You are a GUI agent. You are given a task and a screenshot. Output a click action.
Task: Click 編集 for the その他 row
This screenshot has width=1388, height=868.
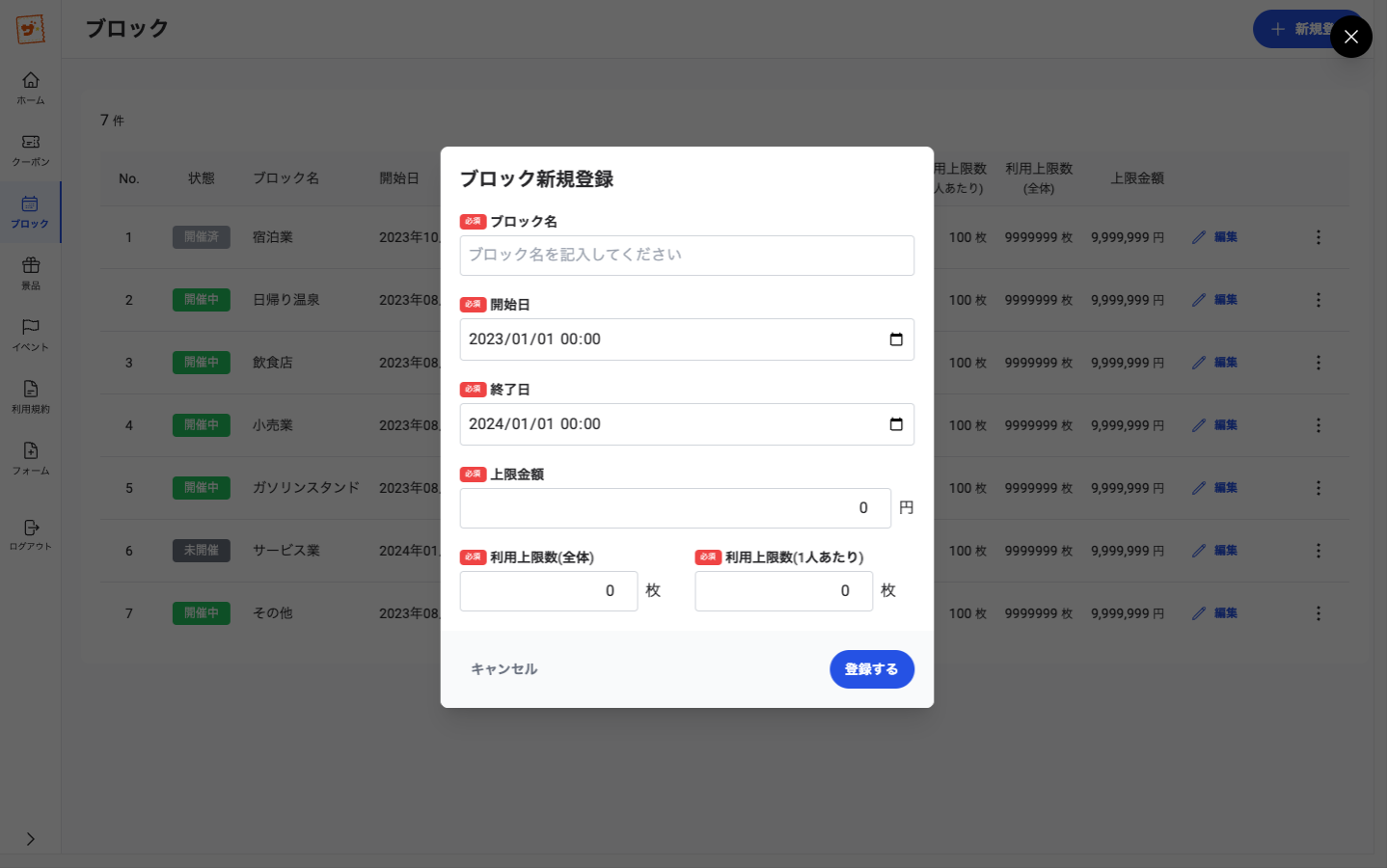(x=1214, y=613)
